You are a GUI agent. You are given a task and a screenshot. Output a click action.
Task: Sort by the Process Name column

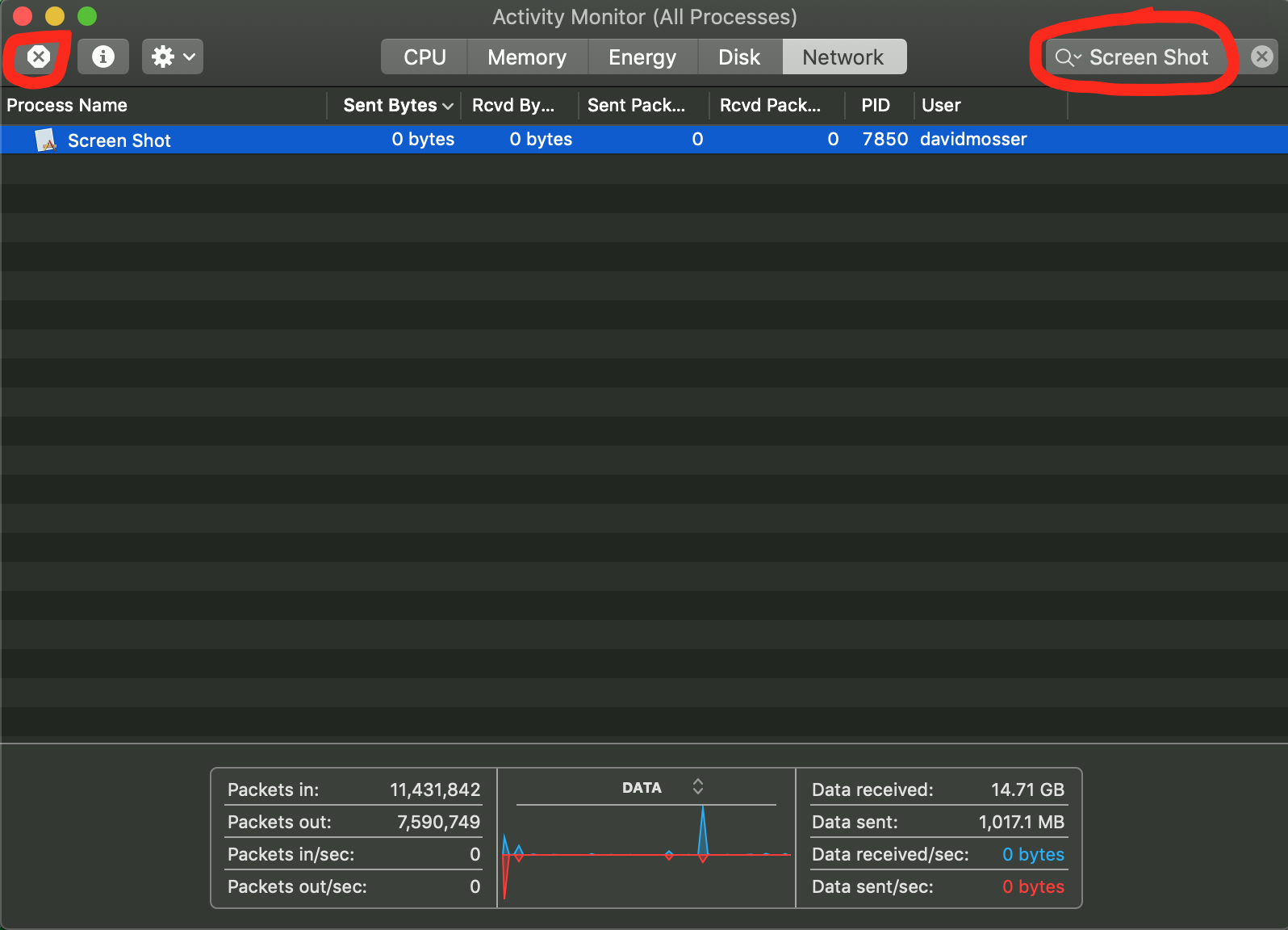click(164, 106)
